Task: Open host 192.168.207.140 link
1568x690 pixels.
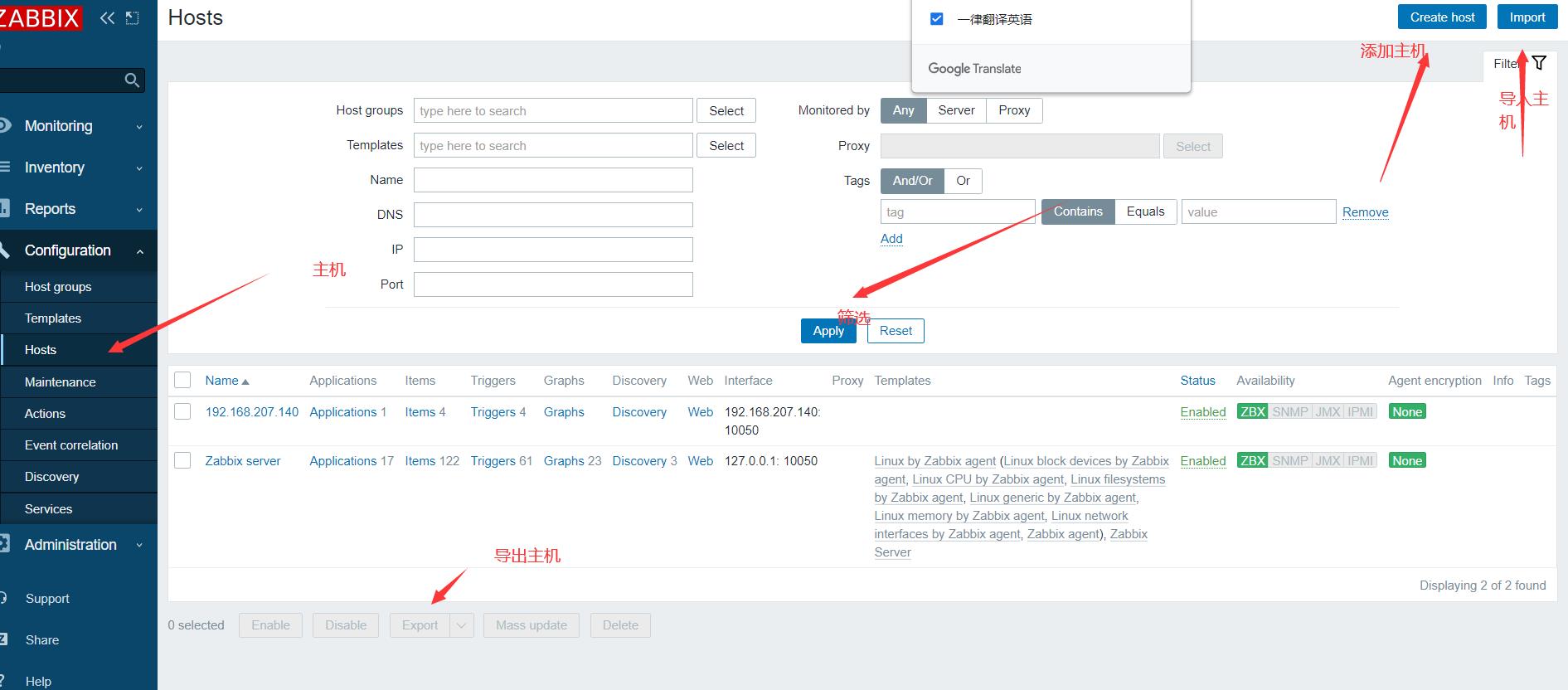Action: point(252,412)
